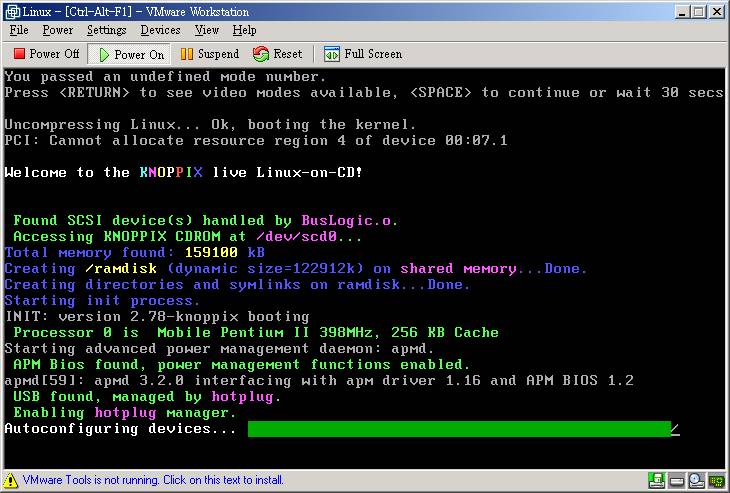The image size is (730, 493).
Task: Click the 'apmd[59]: apmd 3.2.0 interfacing' line
Action: pos(319,380)
